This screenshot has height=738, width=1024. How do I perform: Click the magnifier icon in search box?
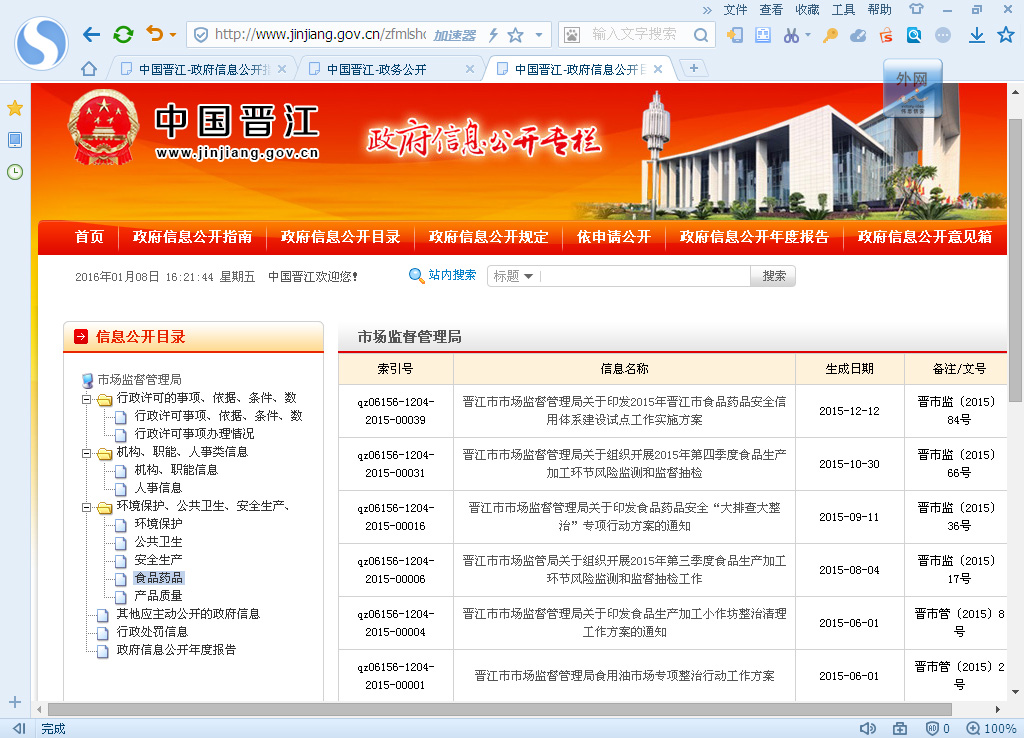(703, 35)
